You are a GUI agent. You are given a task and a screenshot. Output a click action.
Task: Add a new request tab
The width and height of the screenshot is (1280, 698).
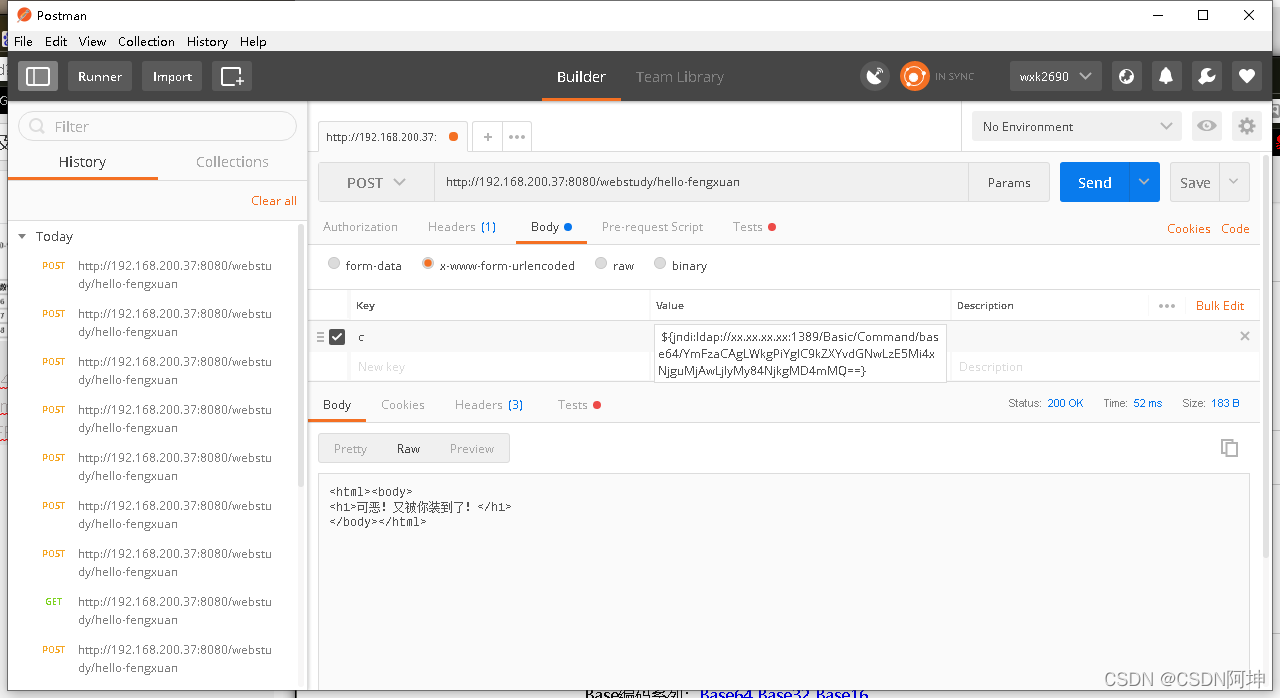tap(487, 137)
